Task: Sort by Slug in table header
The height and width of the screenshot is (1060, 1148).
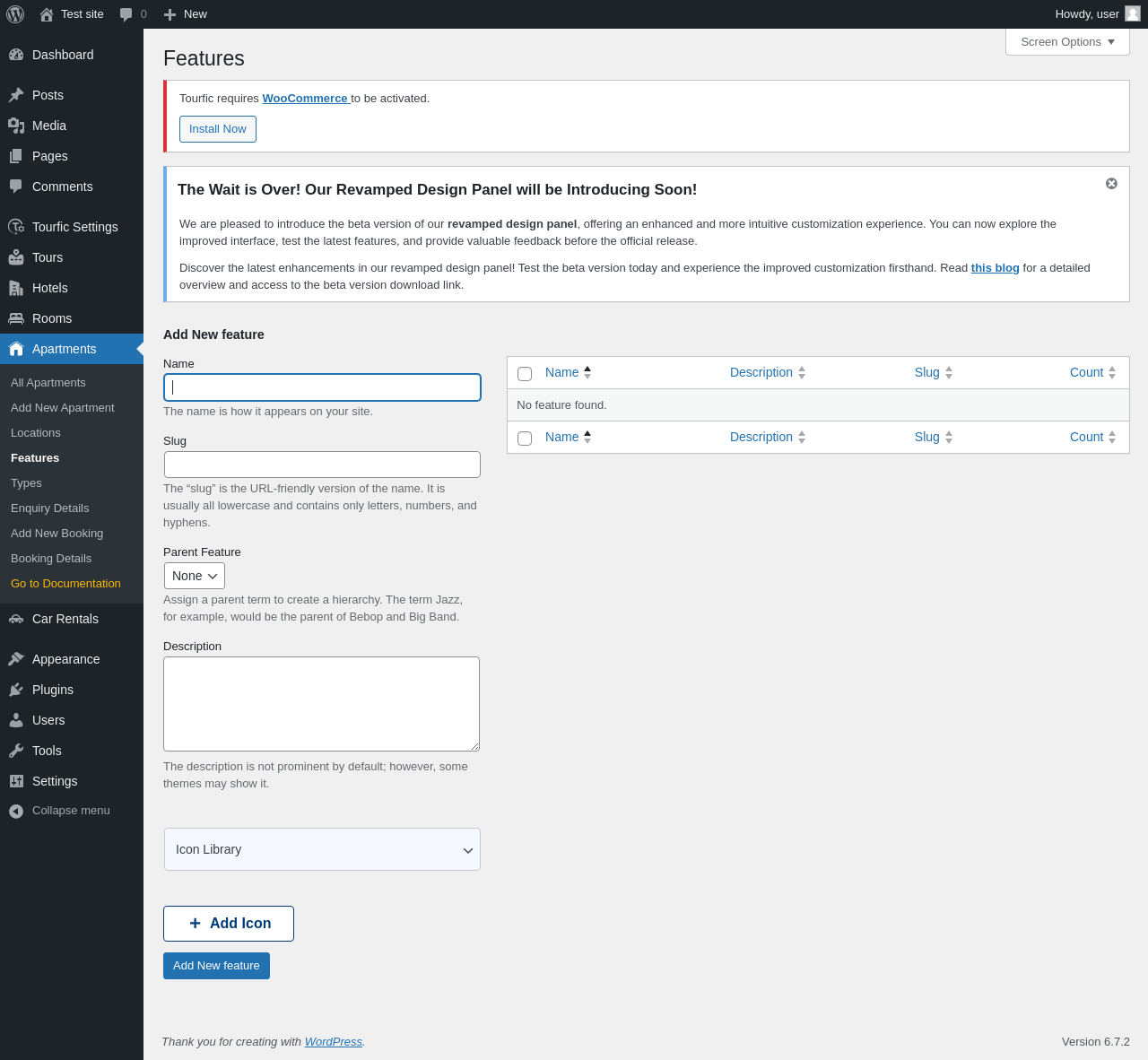Action: coord(934,372)
